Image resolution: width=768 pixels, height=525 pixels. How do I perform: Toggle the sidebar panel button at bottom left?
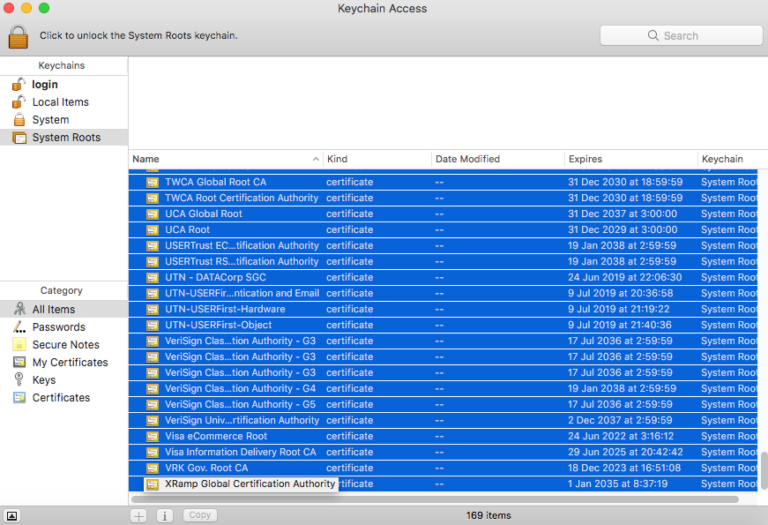pos(12,515)
